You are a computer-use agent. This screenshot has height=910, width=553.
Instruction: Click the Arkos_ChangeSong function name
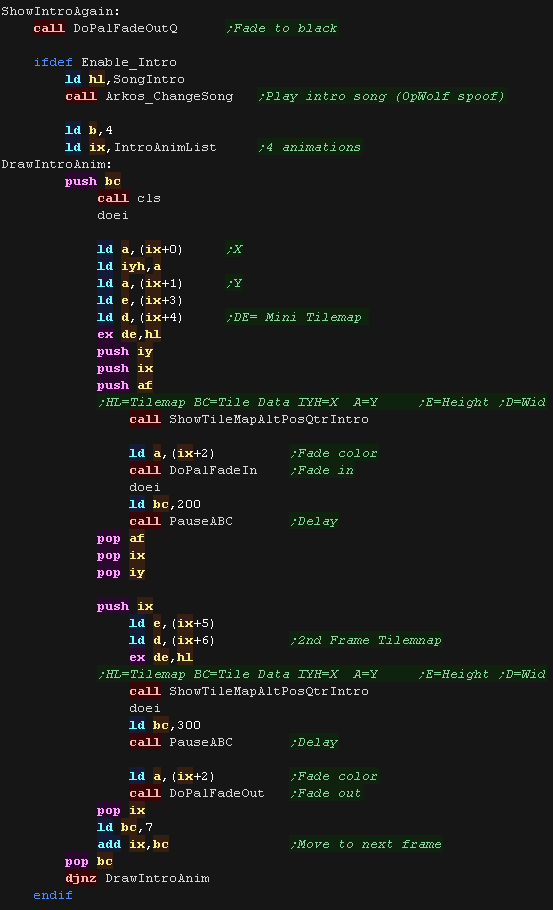click(169, 96)
